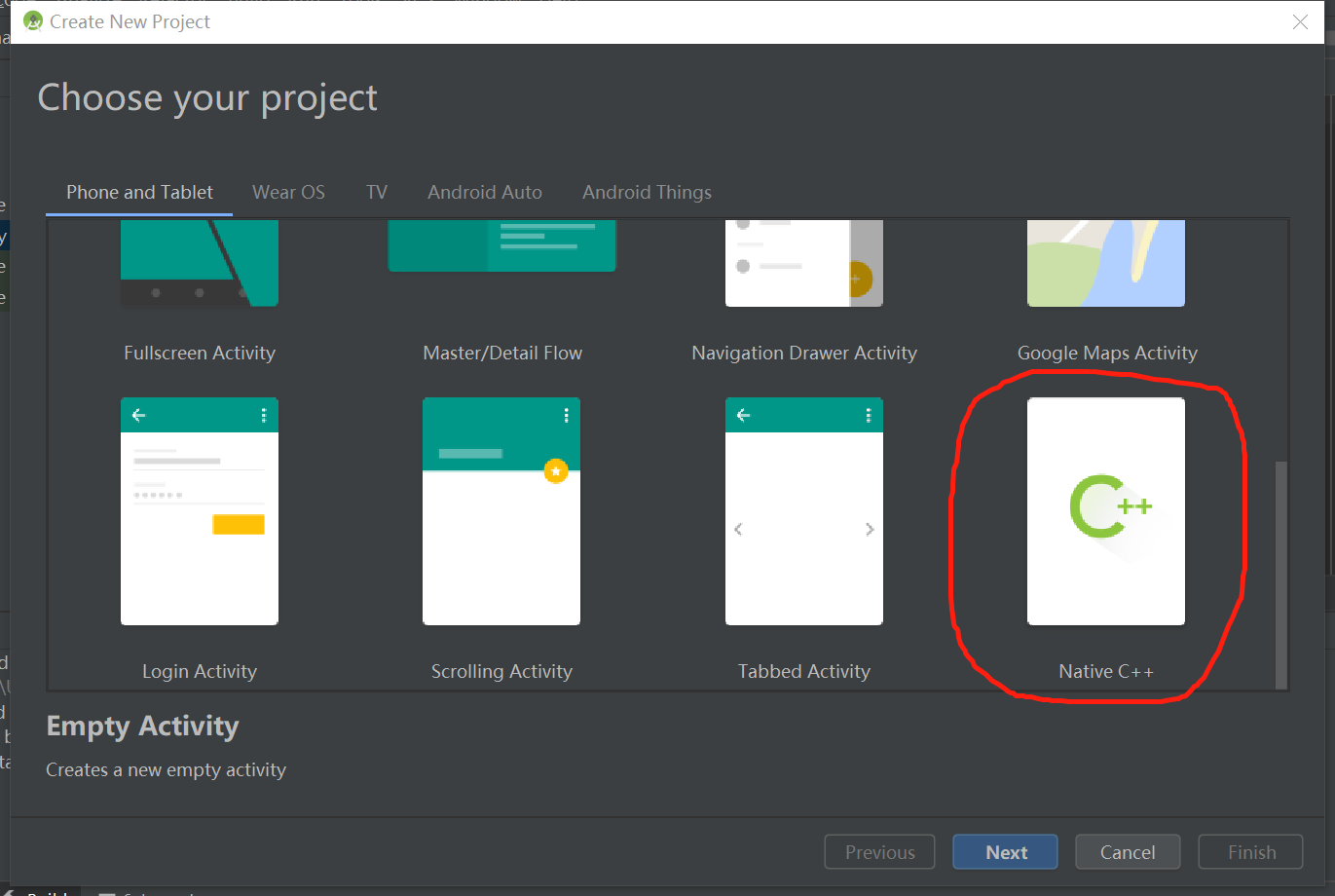This screenshot has height=896, width=1335.
Task: Click the Cancel button
Action: pyautogui.click(x=1128, y=852)
